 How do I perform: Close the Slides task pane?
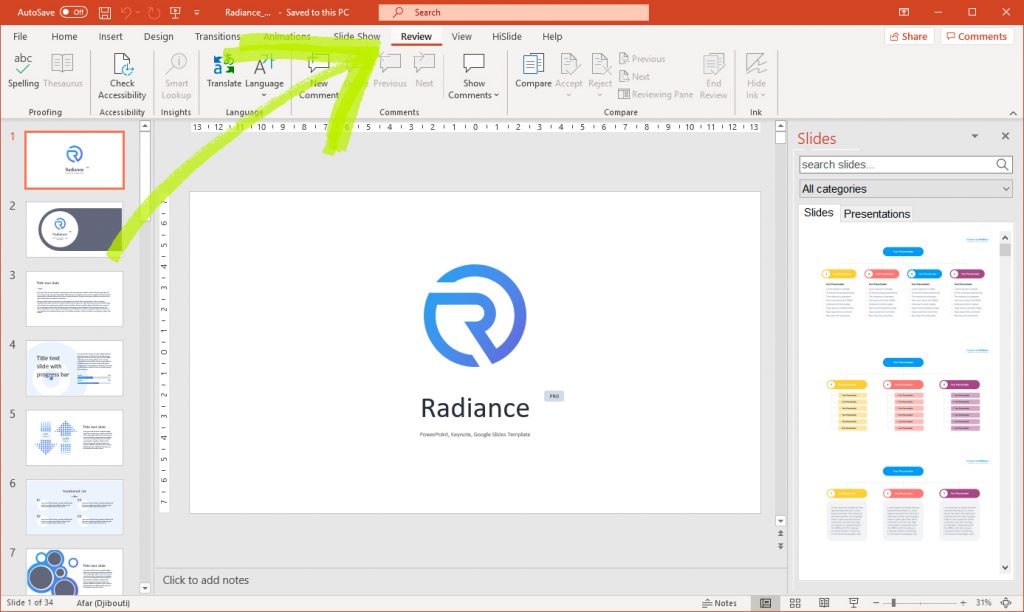click(x=1006, y=136)
